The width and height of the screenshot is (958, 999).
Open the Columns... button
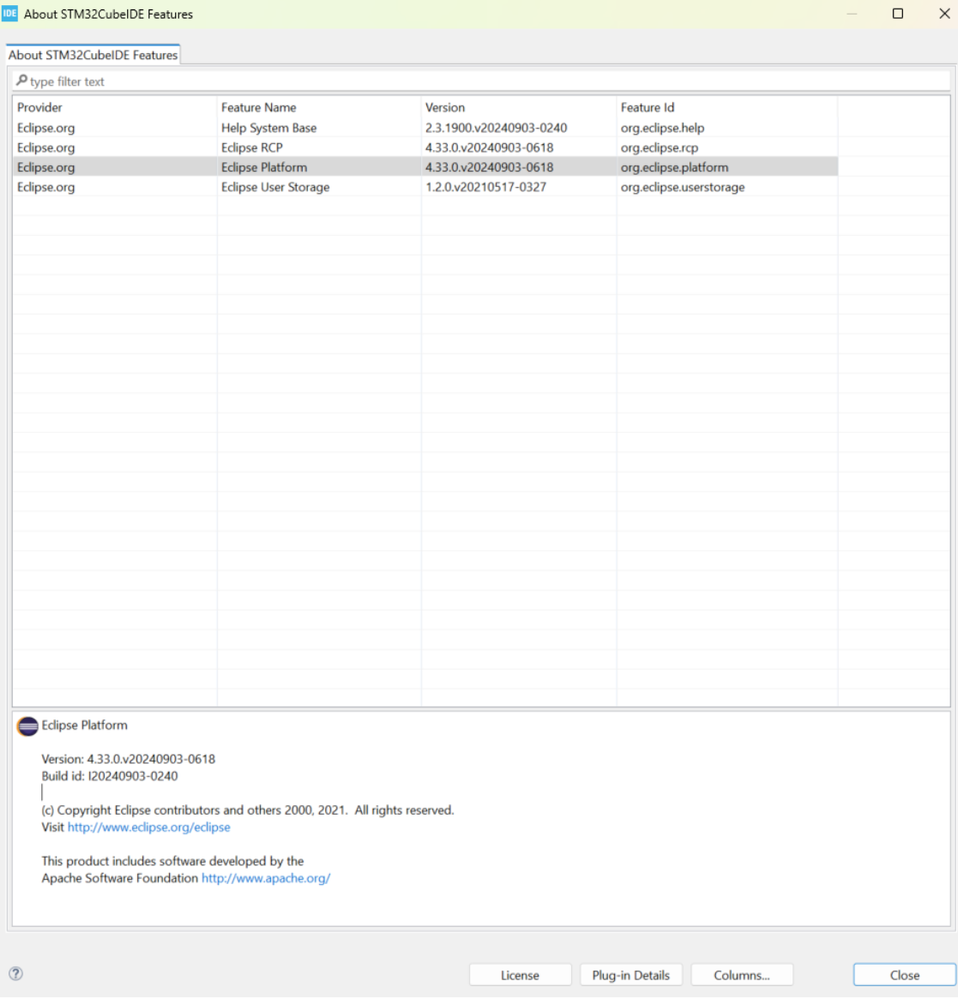(741, 975)
